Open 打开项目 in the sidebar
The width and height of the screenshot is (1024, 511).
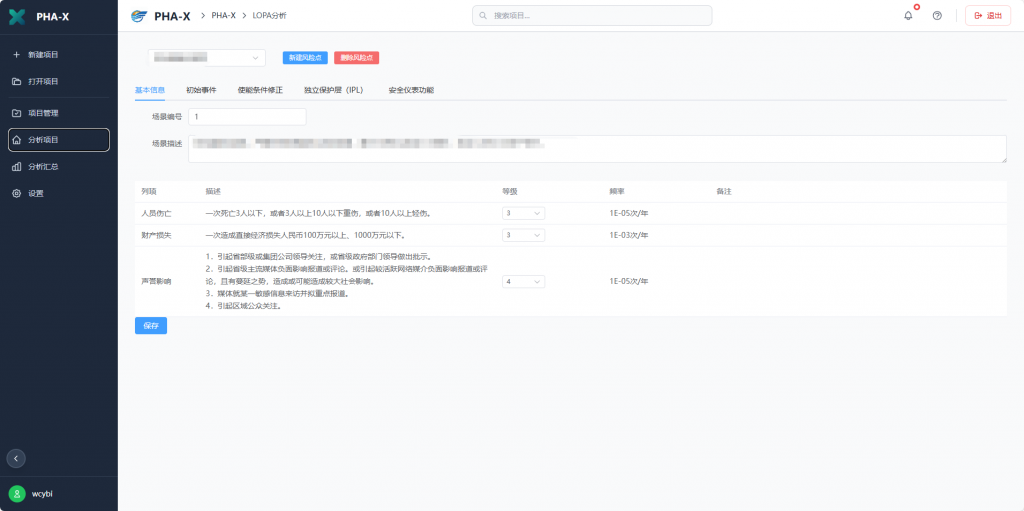43,81
